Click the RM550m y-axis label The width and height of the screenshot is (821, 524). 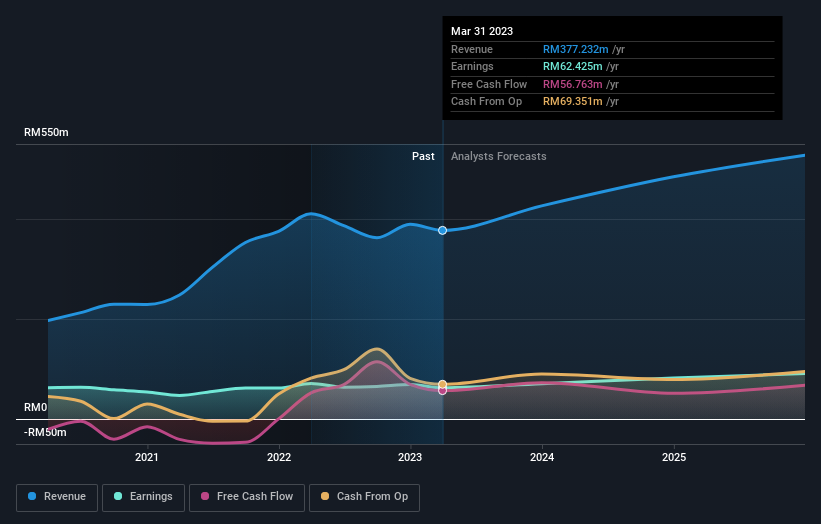(x=46, y=132)
